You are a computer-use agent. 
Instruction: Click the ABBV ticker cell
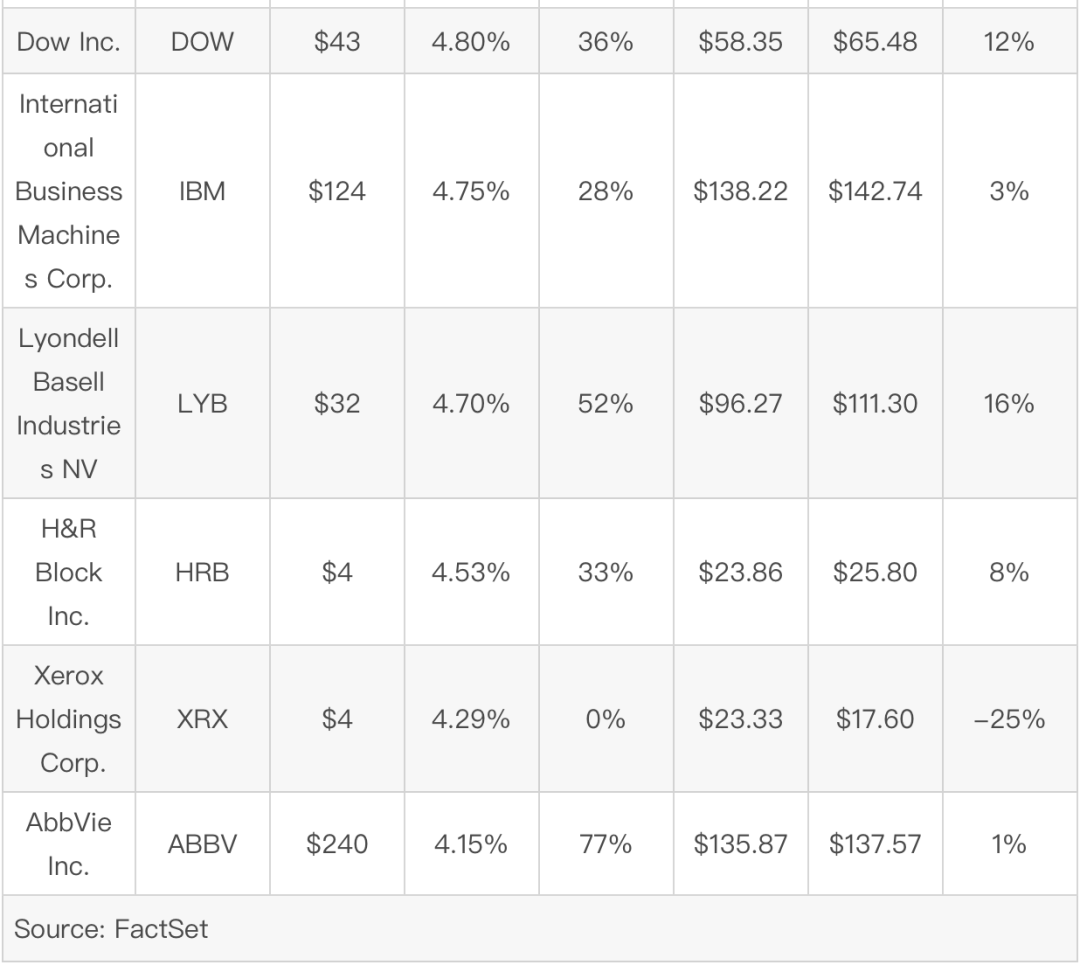[x=203, y=844]
